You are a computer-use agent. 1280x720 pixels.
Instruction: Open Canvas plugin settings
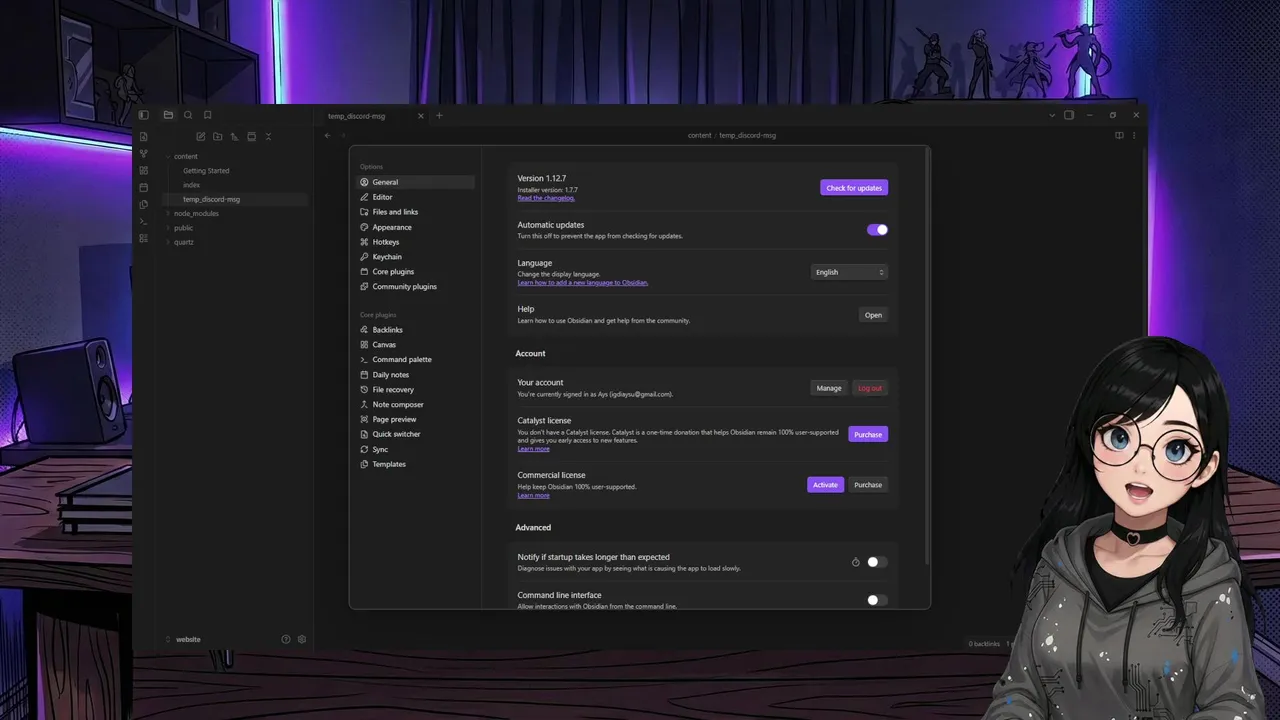click(x=415, y=345)
